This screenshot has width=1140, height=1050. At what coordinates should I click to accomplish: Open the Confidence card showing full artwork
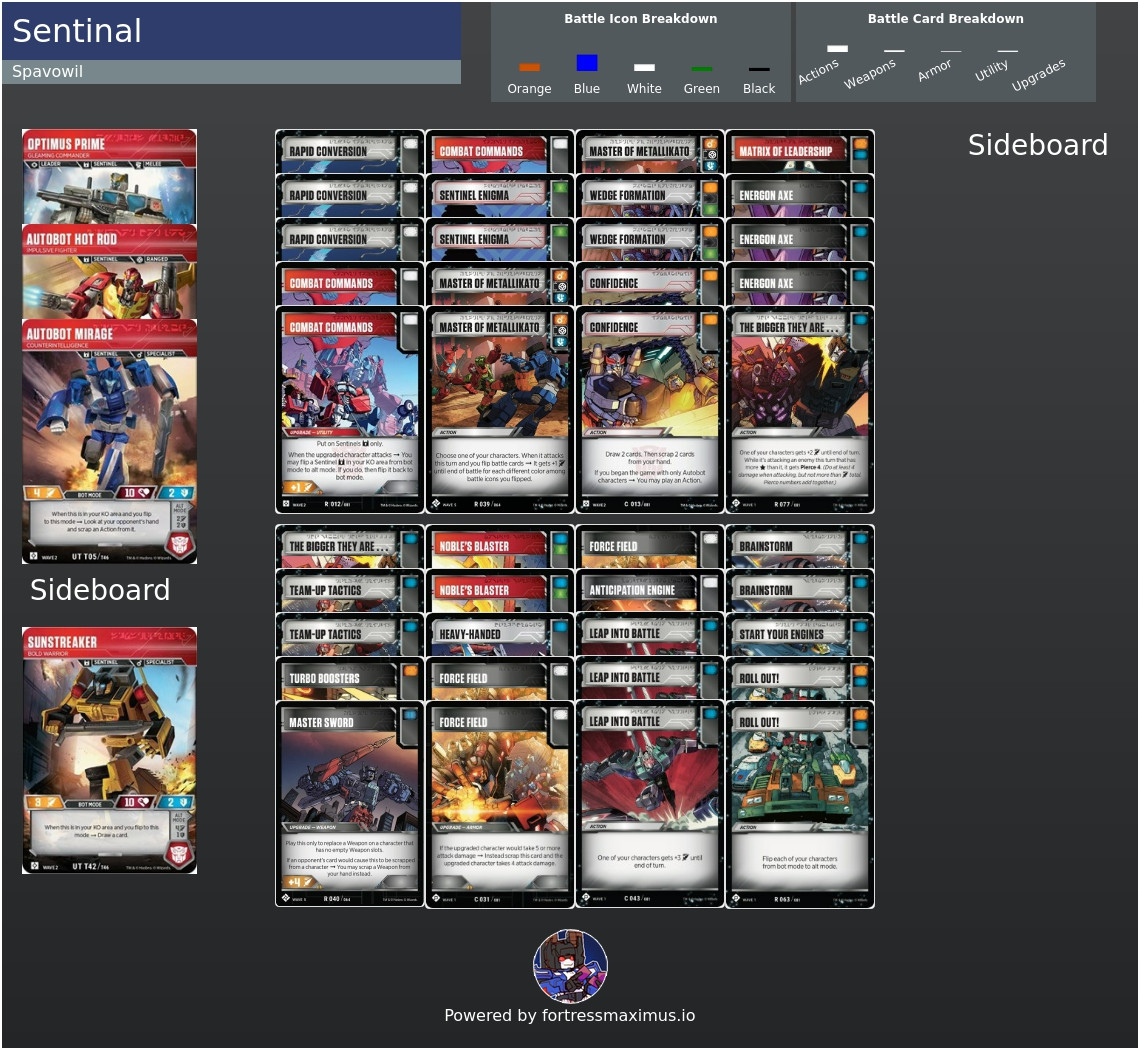coord(650,410)
